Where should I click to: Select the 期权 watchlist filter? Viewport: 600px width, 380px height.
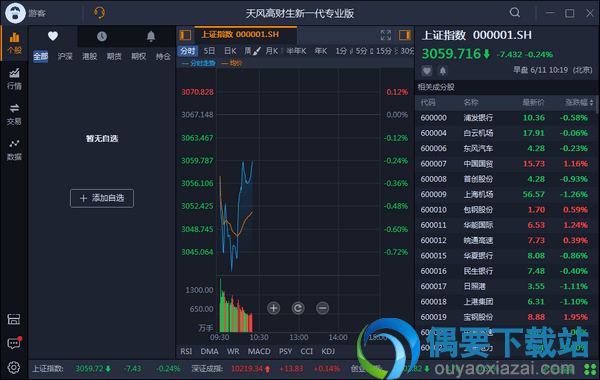point(139,57)
